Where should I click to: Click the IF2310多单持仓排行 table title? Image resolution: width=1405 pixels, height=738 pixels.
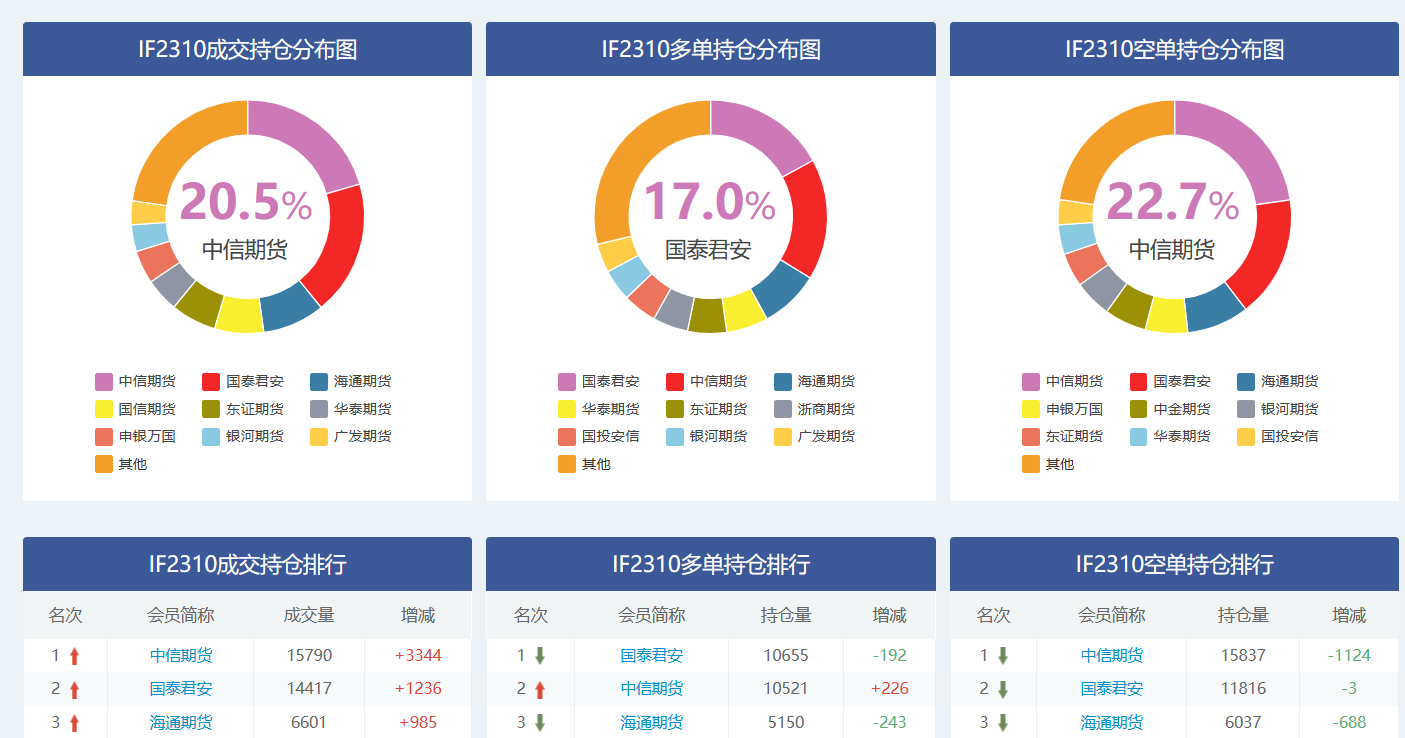point(711,564)
